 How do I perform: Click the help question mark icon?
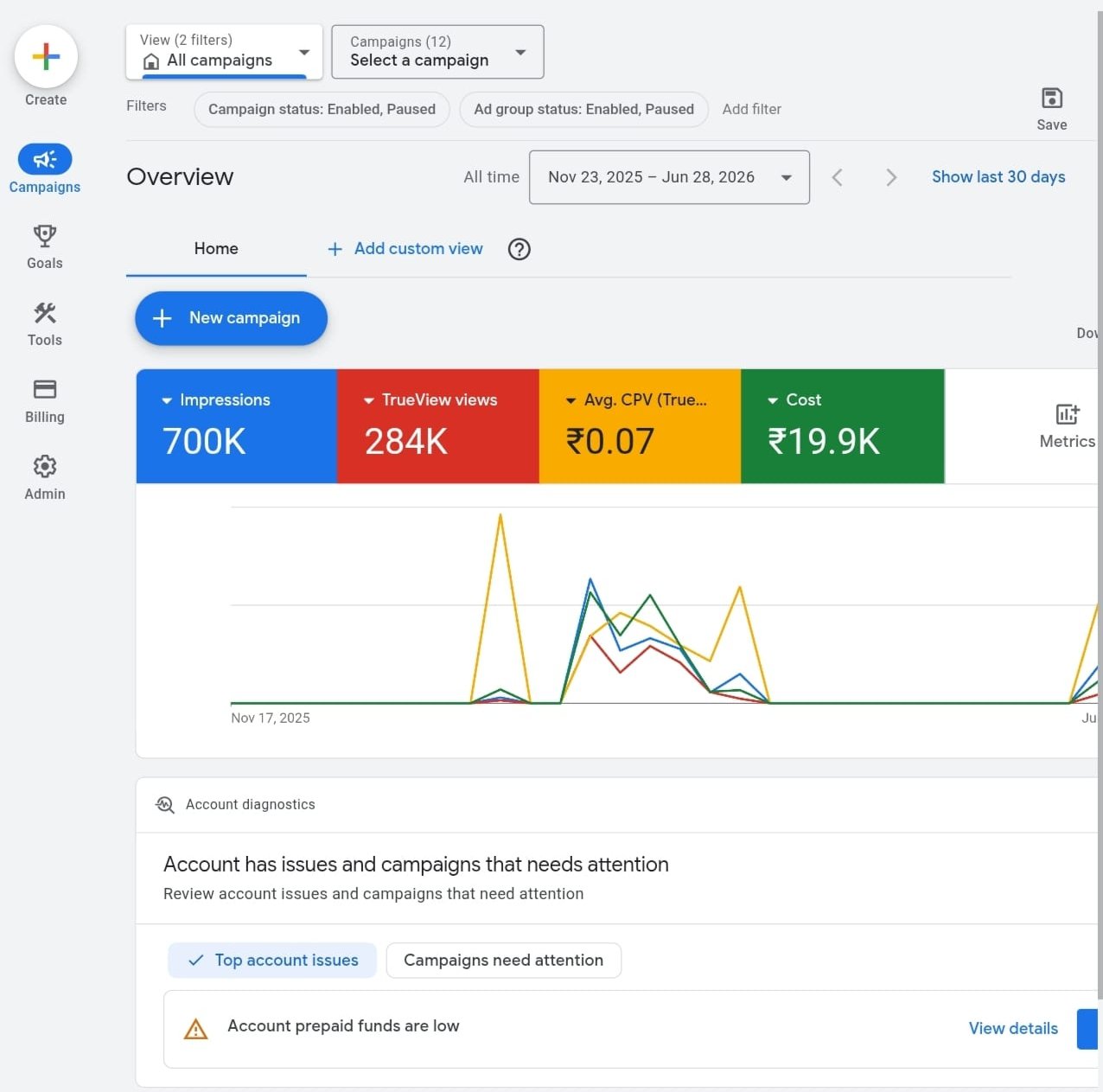pos(520,249)
